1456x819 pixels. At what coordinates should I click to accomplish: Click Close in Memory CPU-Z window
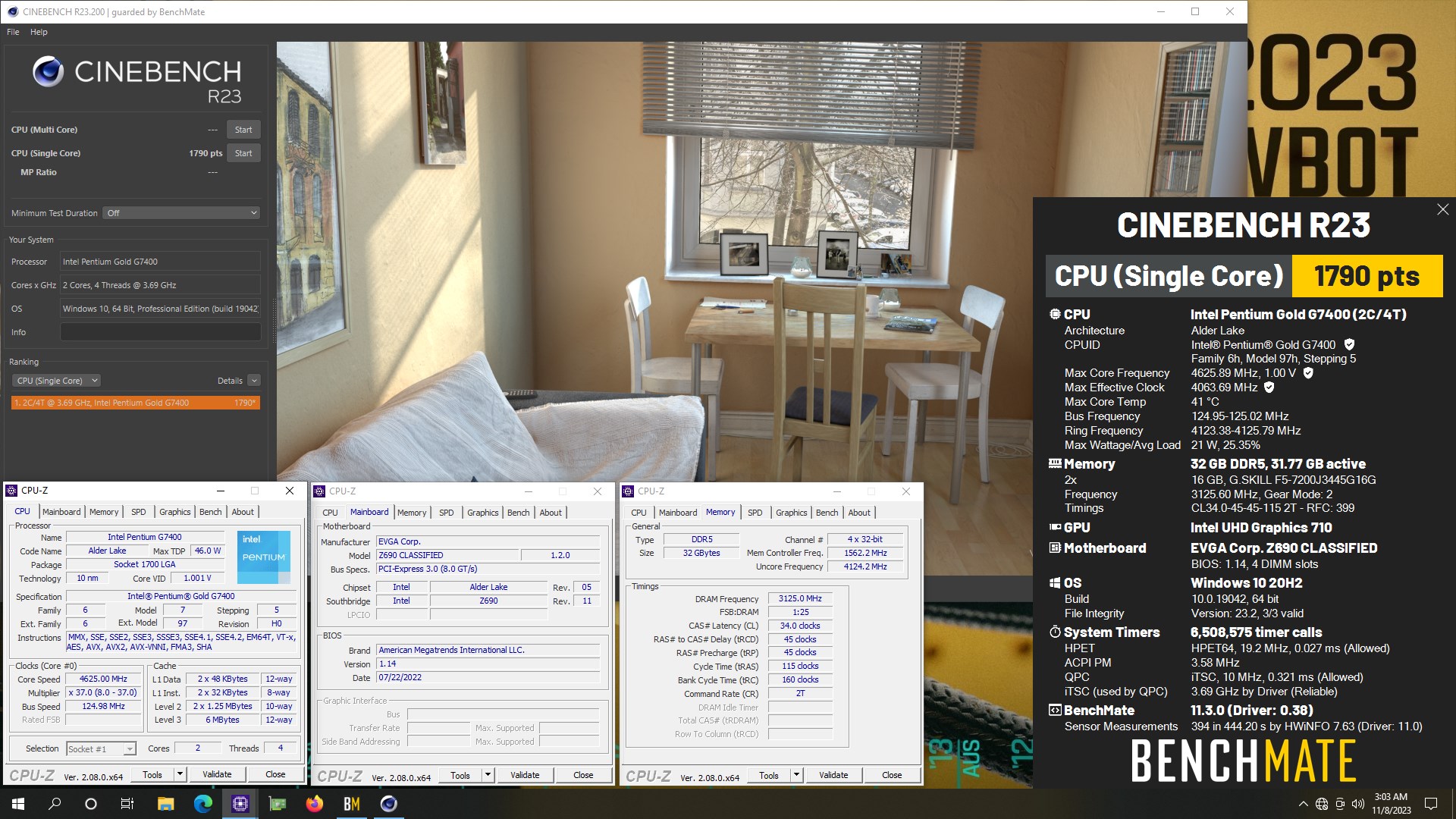pyautogui.click(x=892, y=775)
